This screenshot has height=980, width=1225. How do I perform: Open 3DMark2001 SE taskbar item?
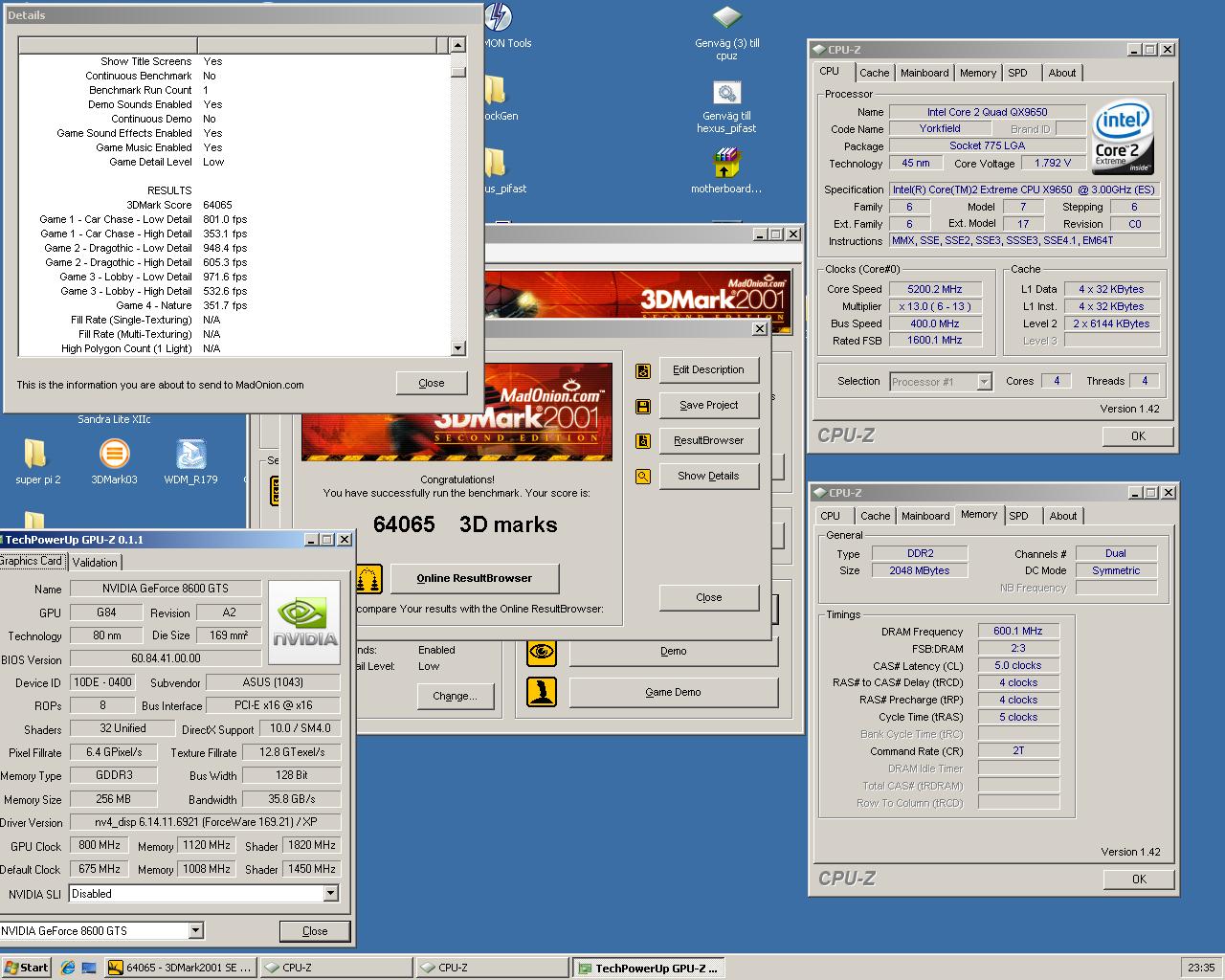(x=181, y=968)
